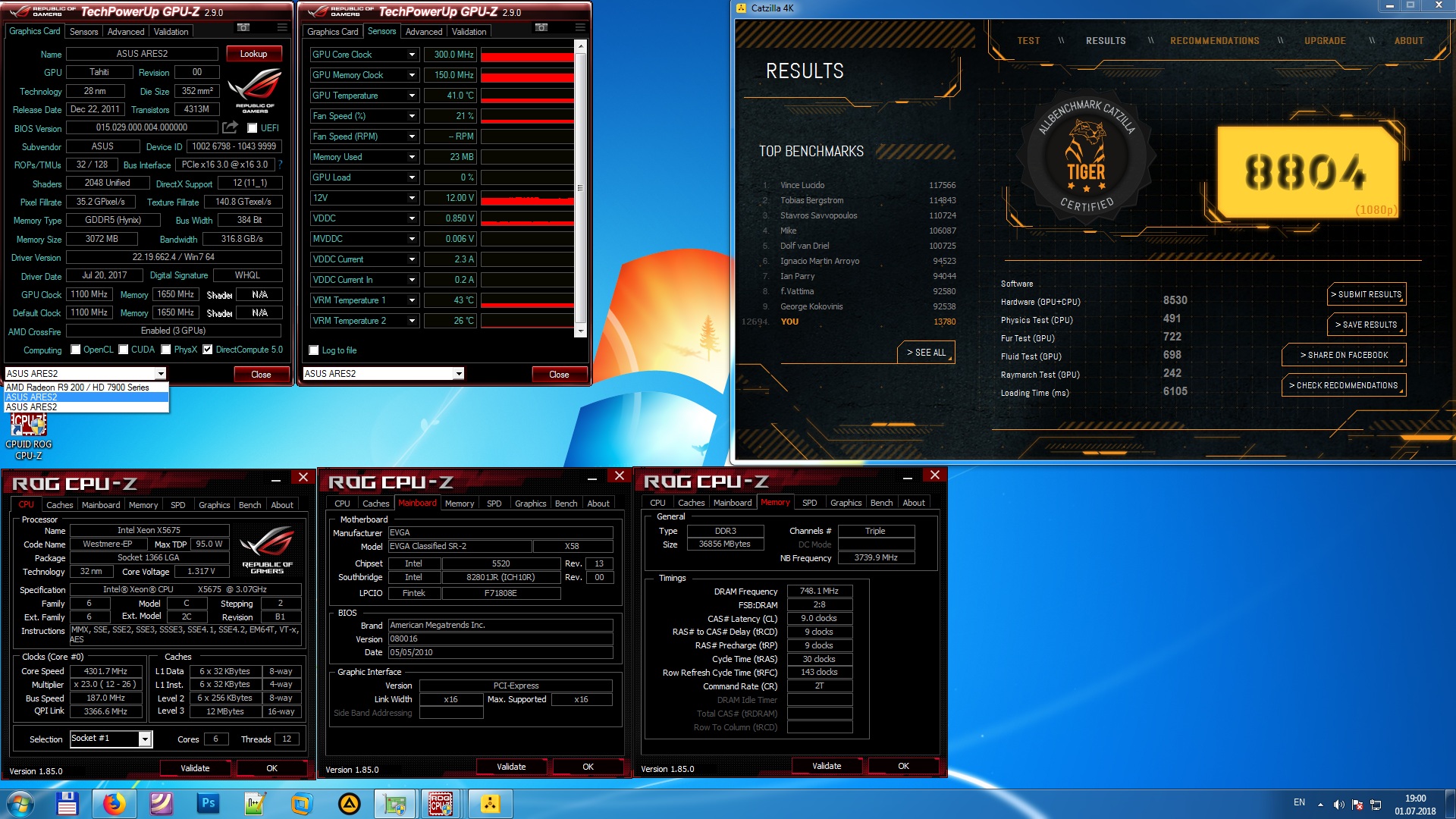Viewport: 1456px width, 819px height.
Task: Switch to Sensors tab in left GPU-Z
Action: [83, 32]
